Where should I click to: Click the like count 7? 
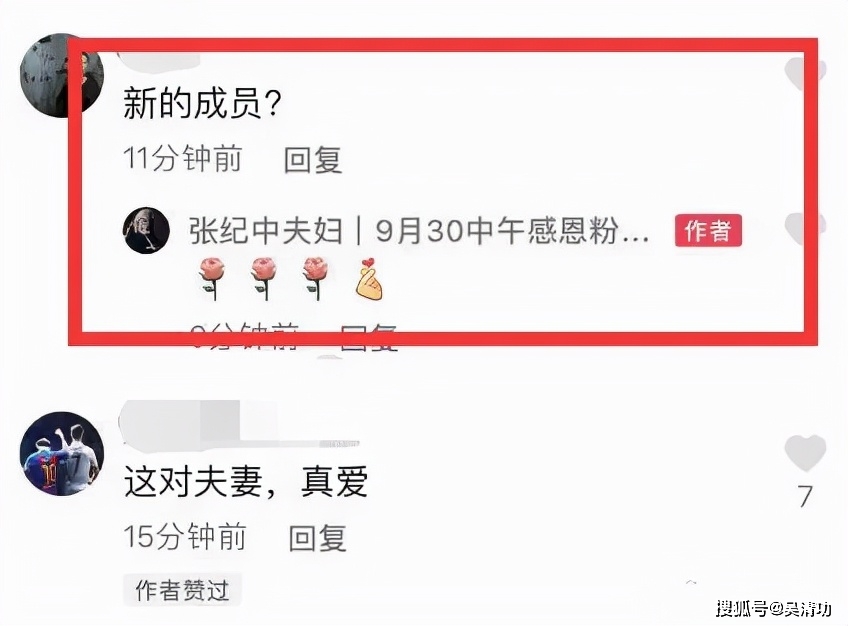coord(805,496)
